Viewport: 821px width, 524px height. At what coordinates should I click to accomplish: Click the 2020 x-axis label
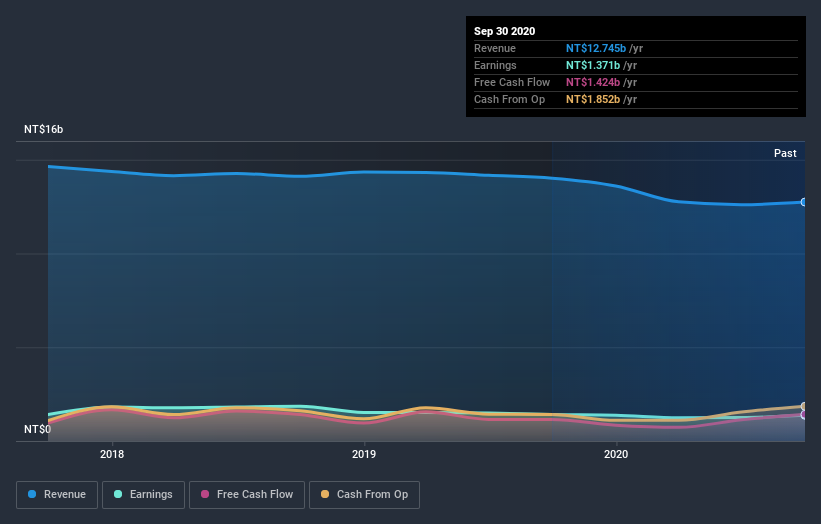(616, 454)
